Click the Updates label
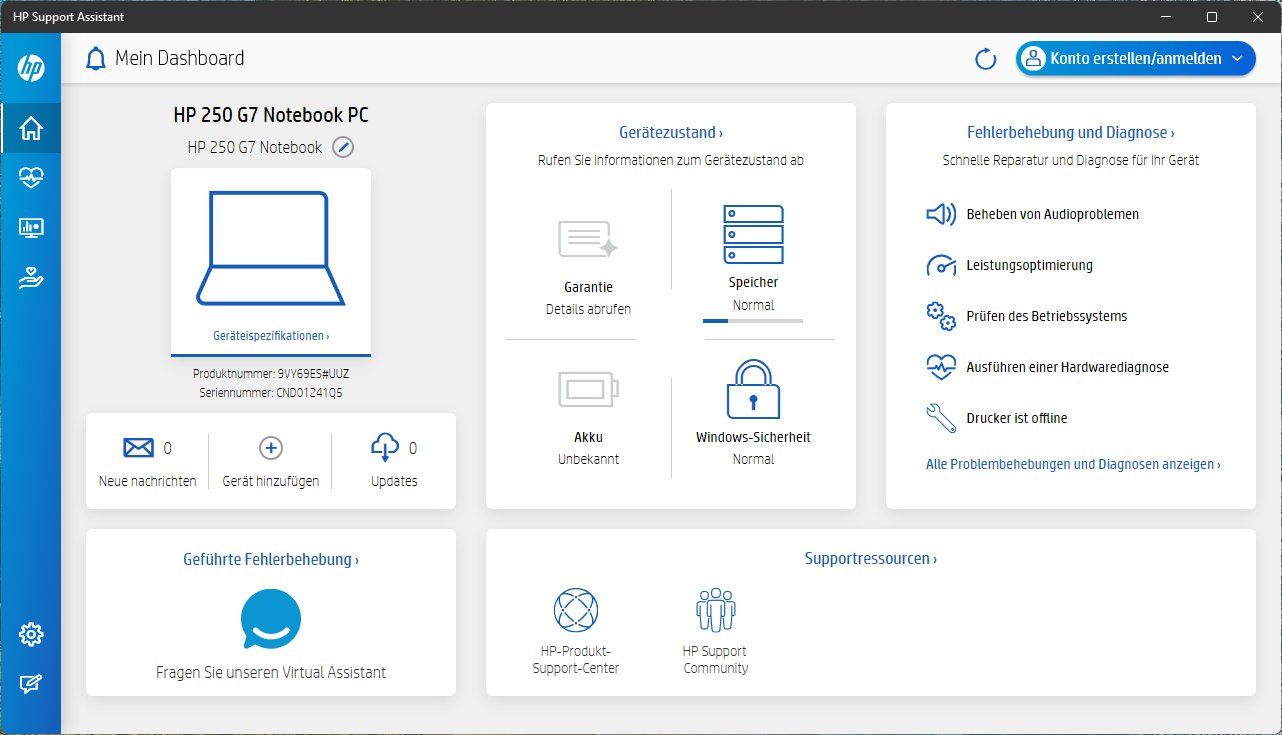Viewport: 1282px width, 735px height. [x=394, y=481]
